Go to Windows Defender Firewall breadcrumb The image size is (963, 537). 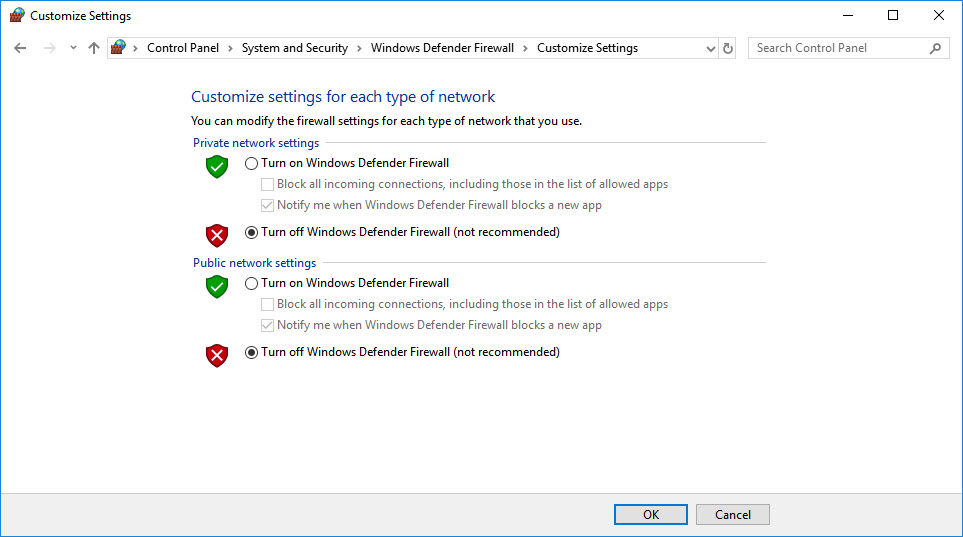tap(442, 48)
